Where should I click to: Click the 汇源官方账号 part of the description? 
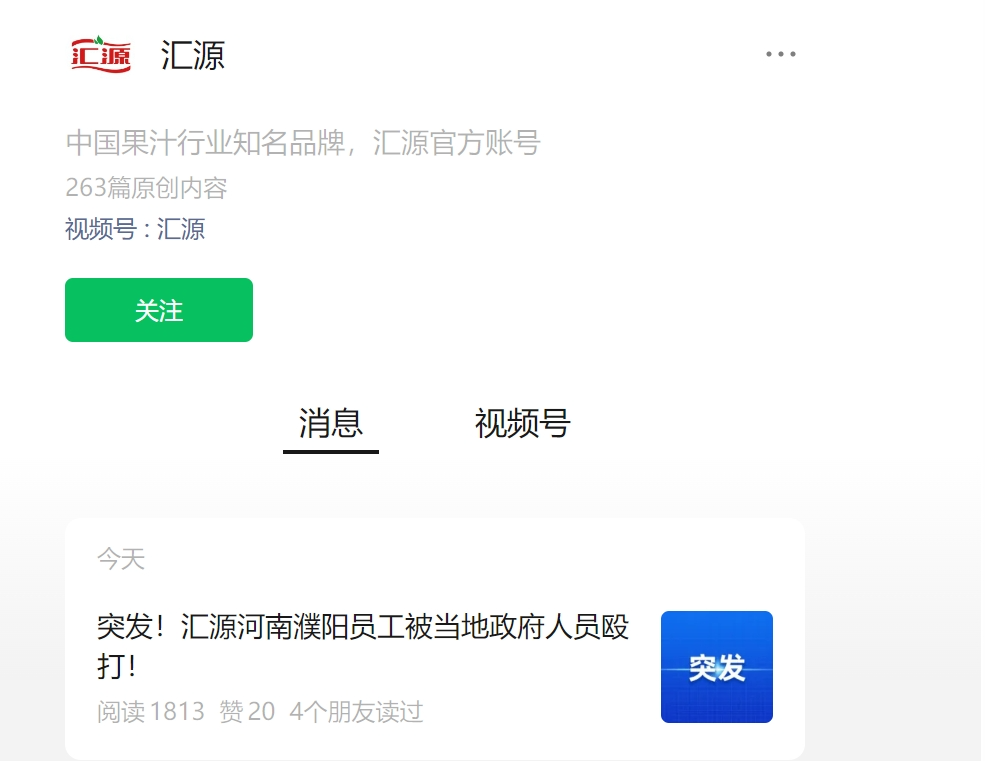[457, 143]
